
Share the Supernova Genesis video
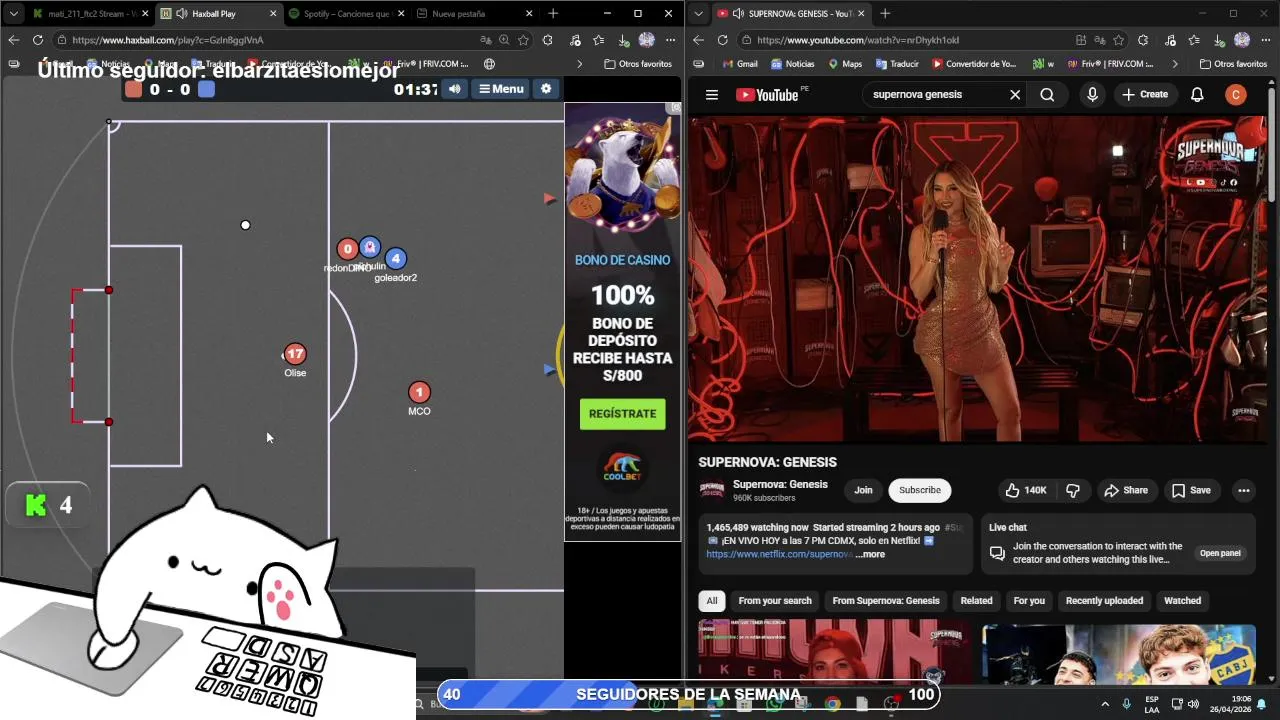click(1125, 490)
